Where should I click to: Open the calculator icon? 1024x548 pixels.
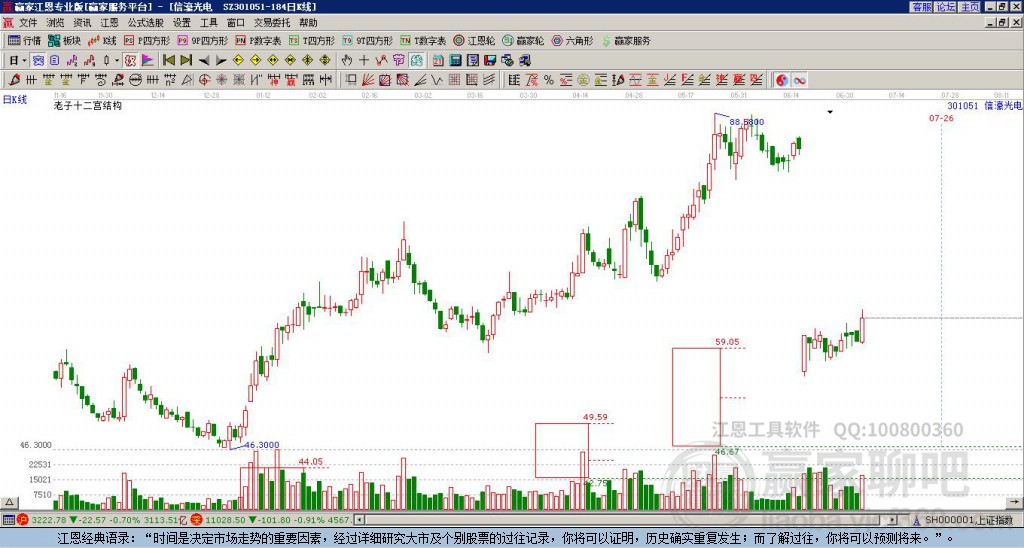click(455, 60)
